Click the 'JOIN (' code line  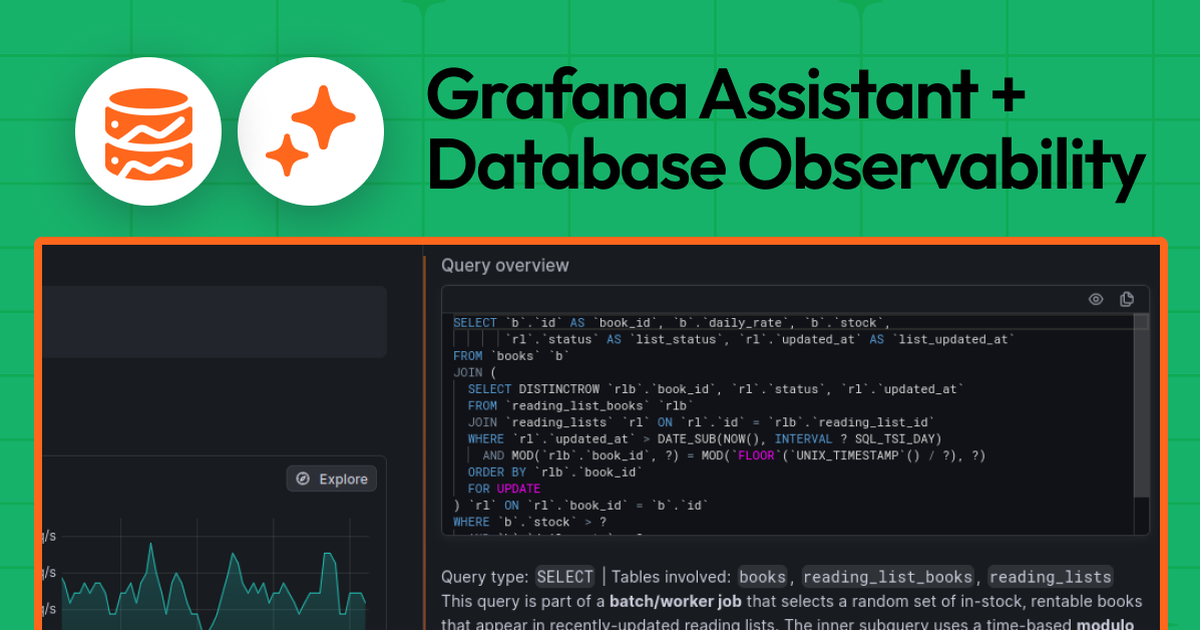475,372
